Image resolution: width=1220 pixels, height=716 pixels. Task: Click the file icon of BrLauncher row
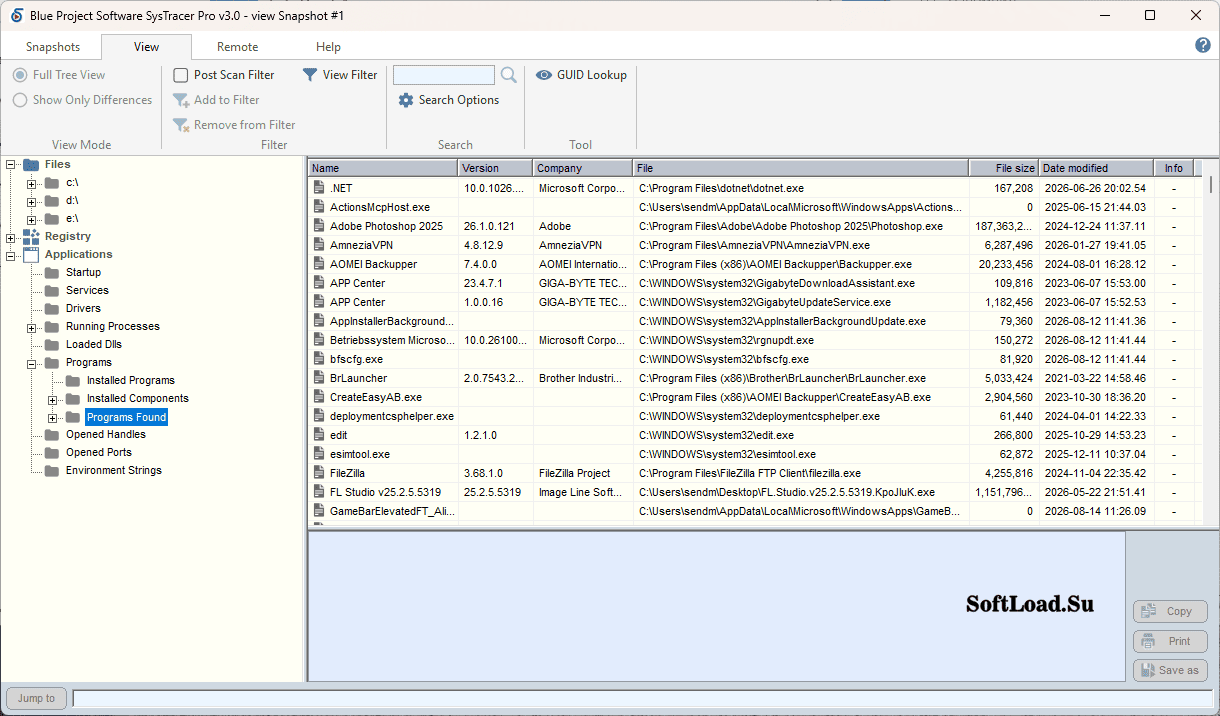tap(319, 378)
